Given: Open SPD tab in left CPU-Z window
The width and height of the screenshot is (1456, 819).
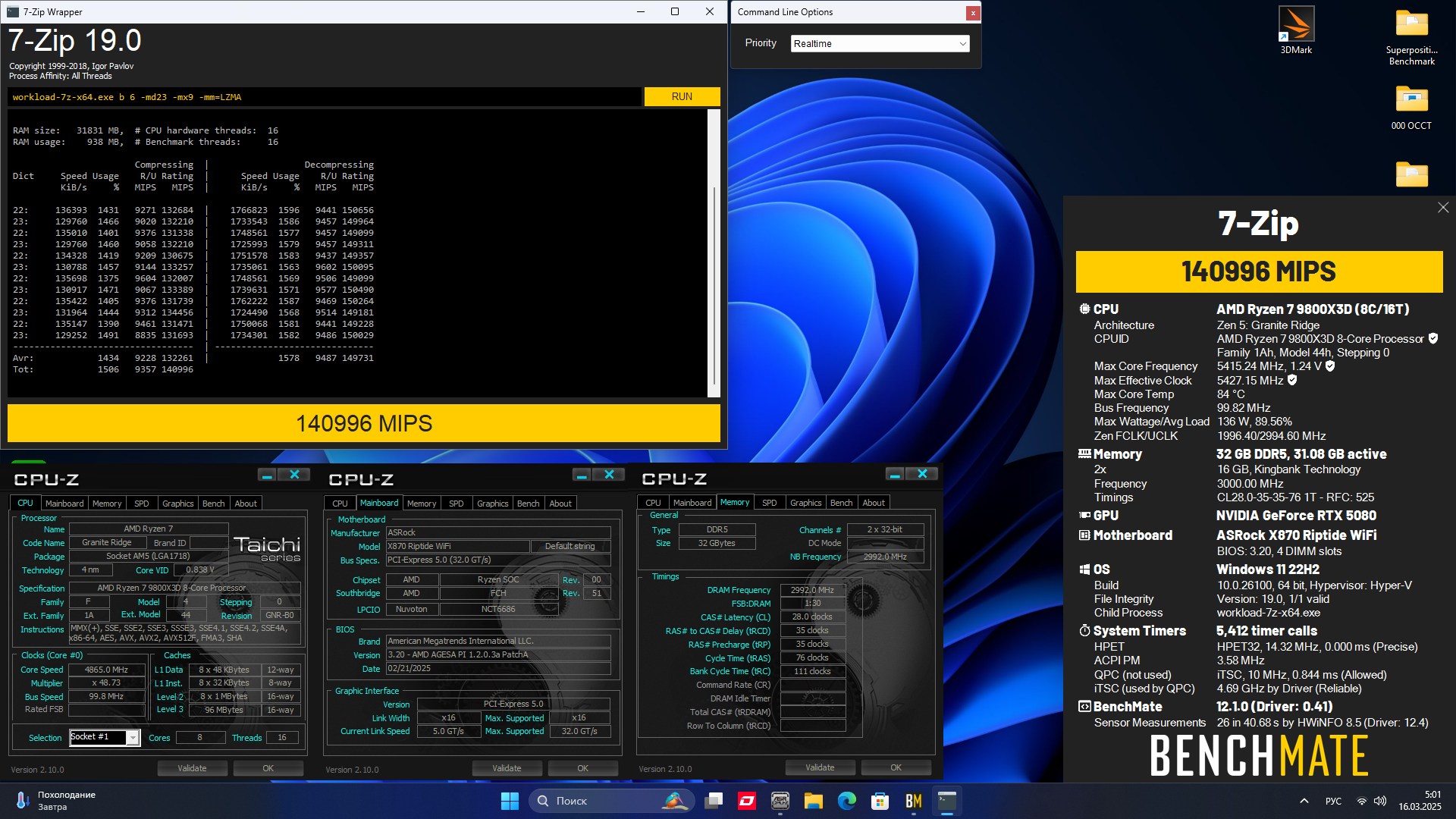Looking at the screenshot, I should 142,504.
